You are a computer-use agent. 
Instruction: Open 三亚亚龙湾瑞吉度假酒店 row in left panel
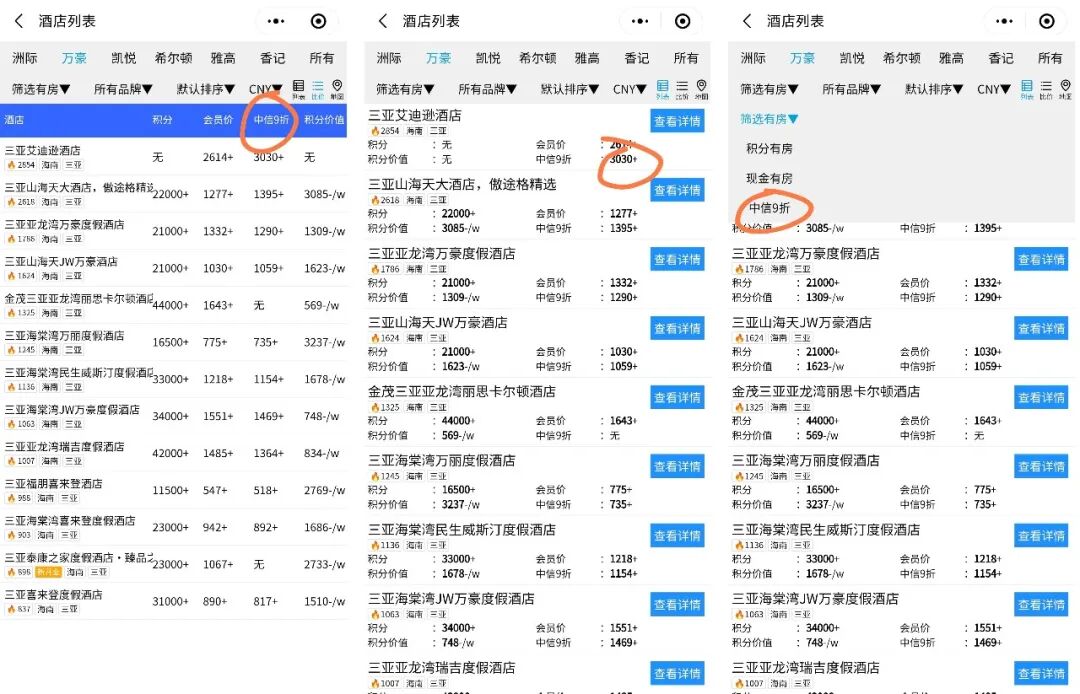[174, 453]
